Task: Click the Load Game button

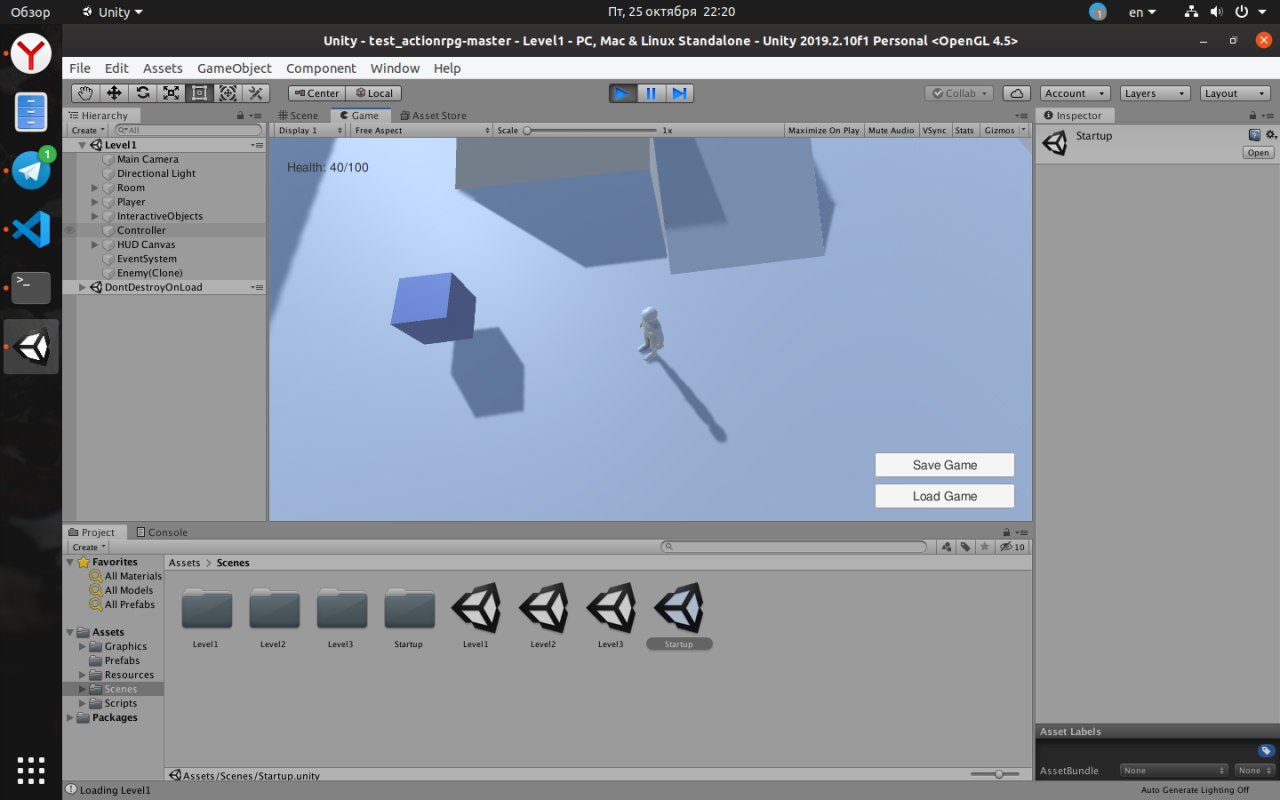Action: (x=945, y=496)
